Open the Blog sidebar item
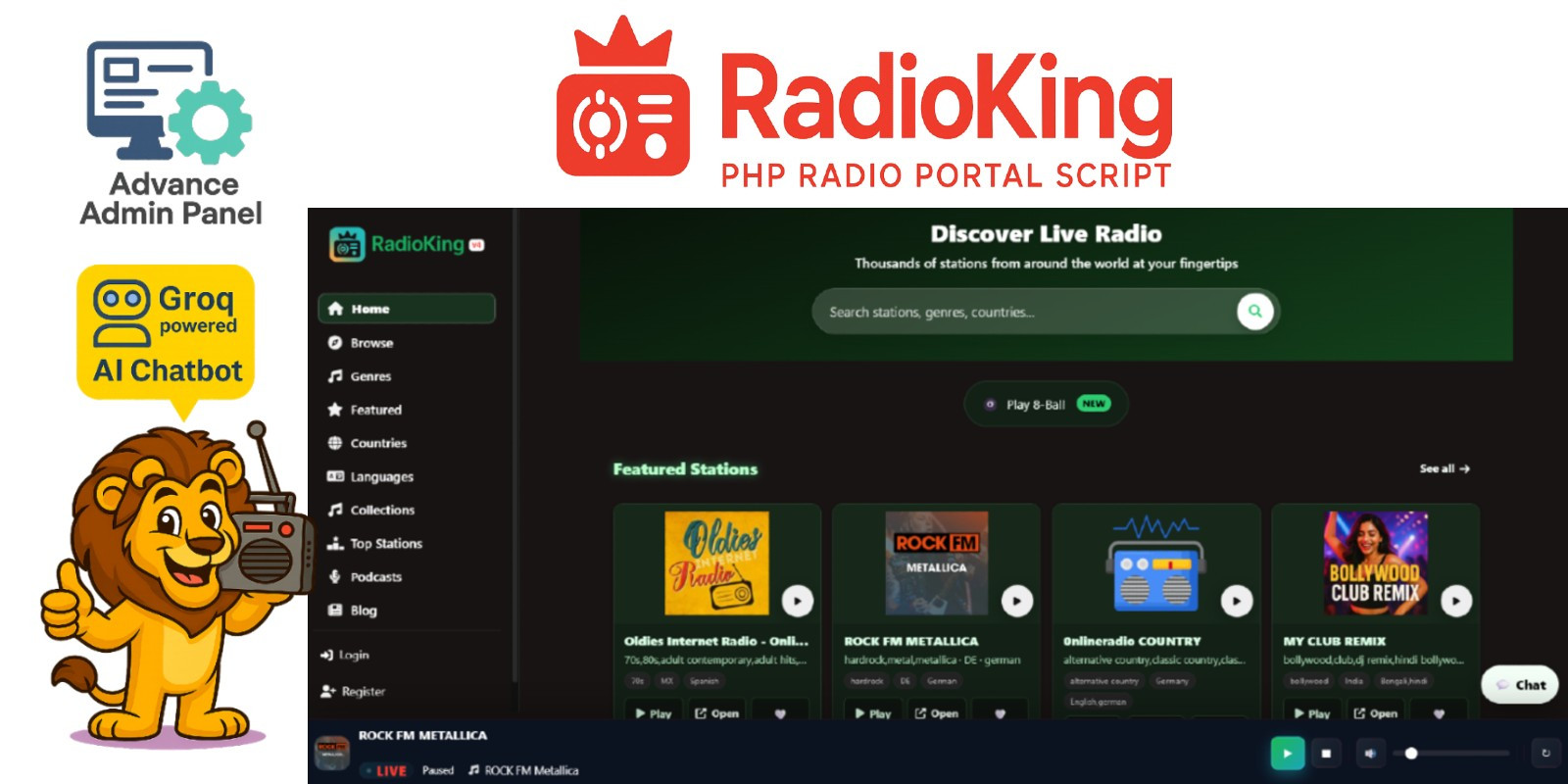 coord(352,610)
